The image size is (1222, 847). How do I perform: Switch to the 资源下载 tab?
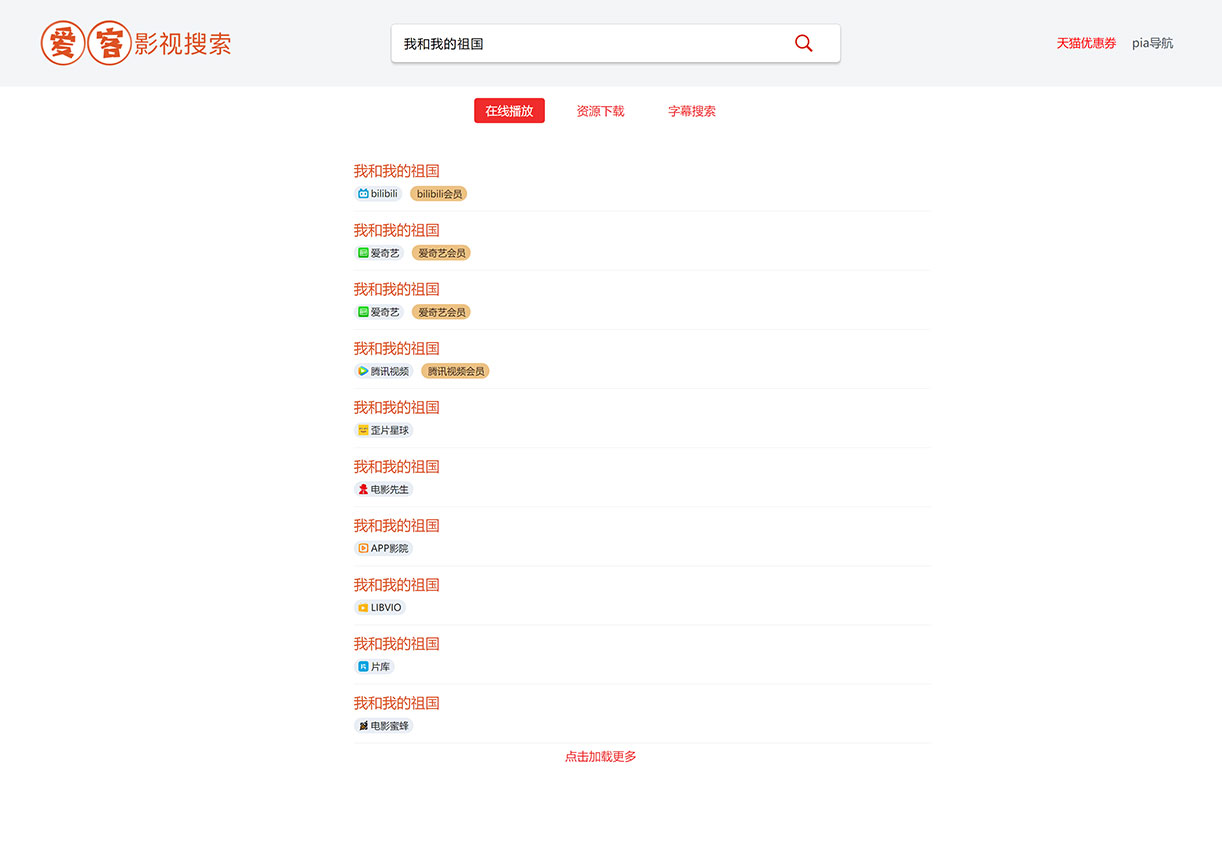pyautogui.click(x=600, y=111)
